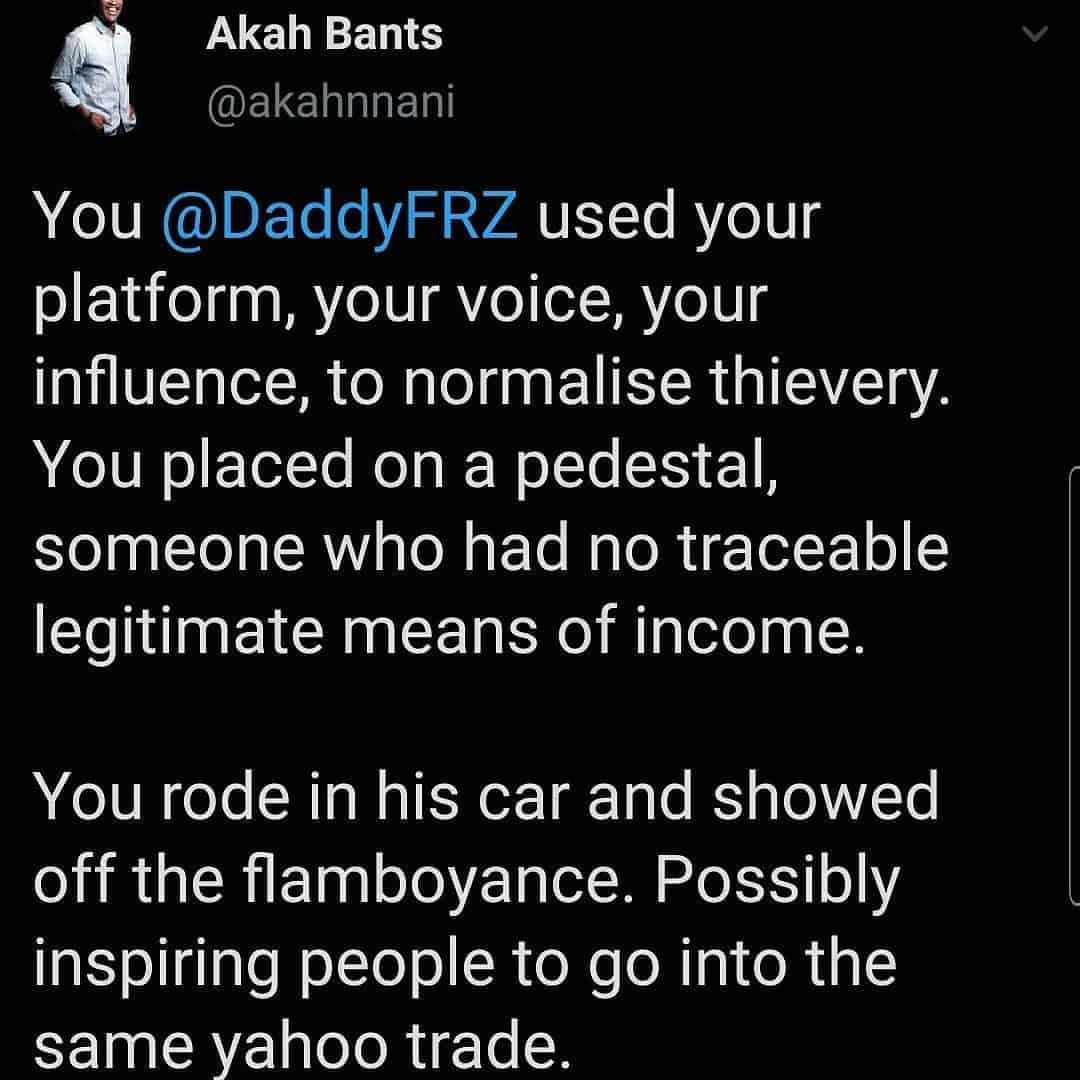This screenshot has width=1080, height=1080.
Task: Expand the tweet options chevron
Action: pyautogui.click(x=1036, y=36)
